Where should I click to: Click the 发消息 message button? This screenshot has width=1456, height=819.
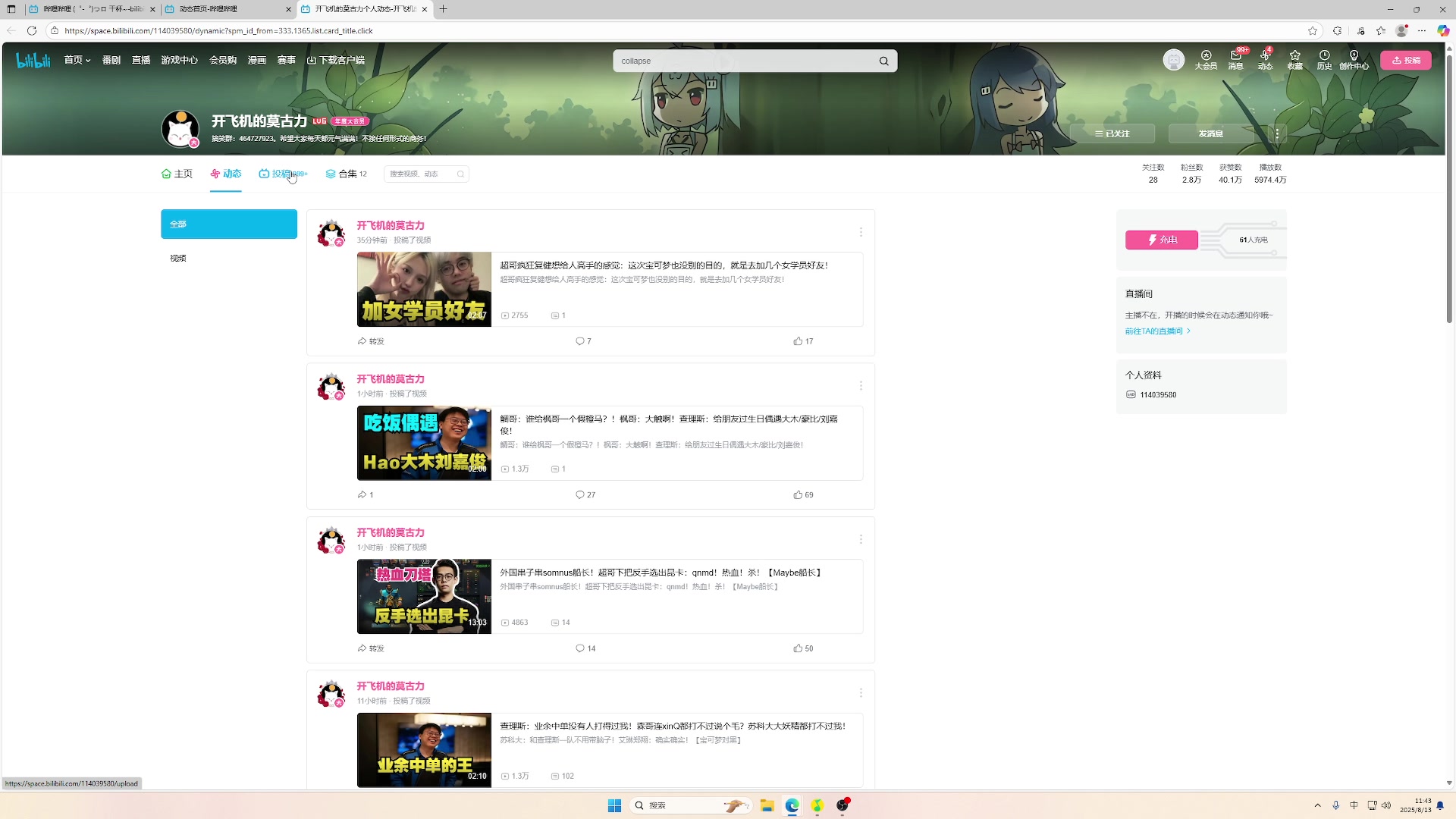click(1211, 133)
